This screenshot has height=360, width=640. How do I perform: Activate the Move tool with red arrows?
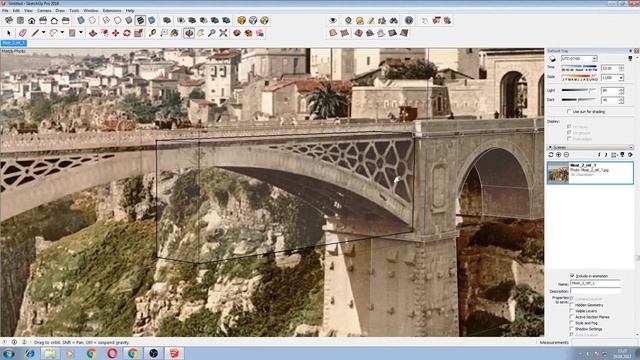(116, 33)
